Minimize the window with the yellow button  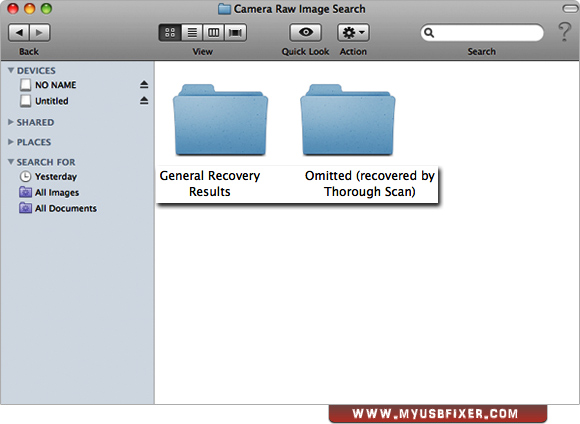tap(30, 9)
